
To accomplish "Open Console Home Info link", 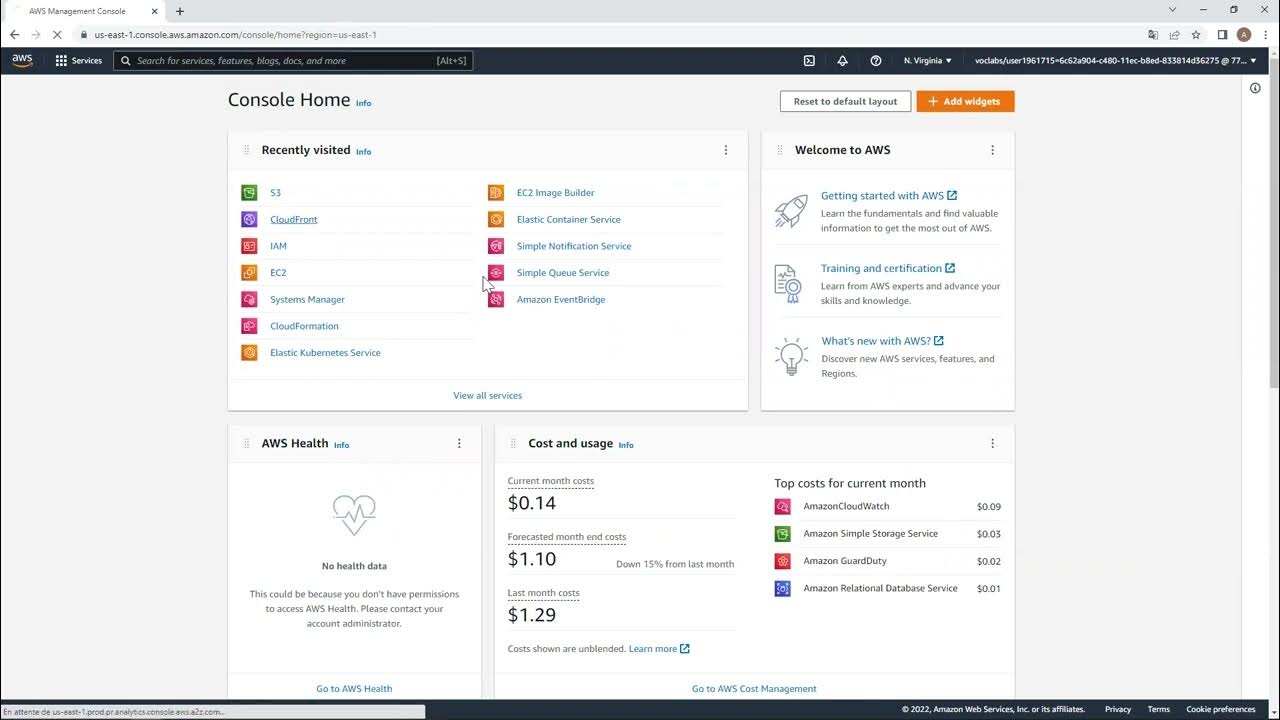I will click(364, 103).
